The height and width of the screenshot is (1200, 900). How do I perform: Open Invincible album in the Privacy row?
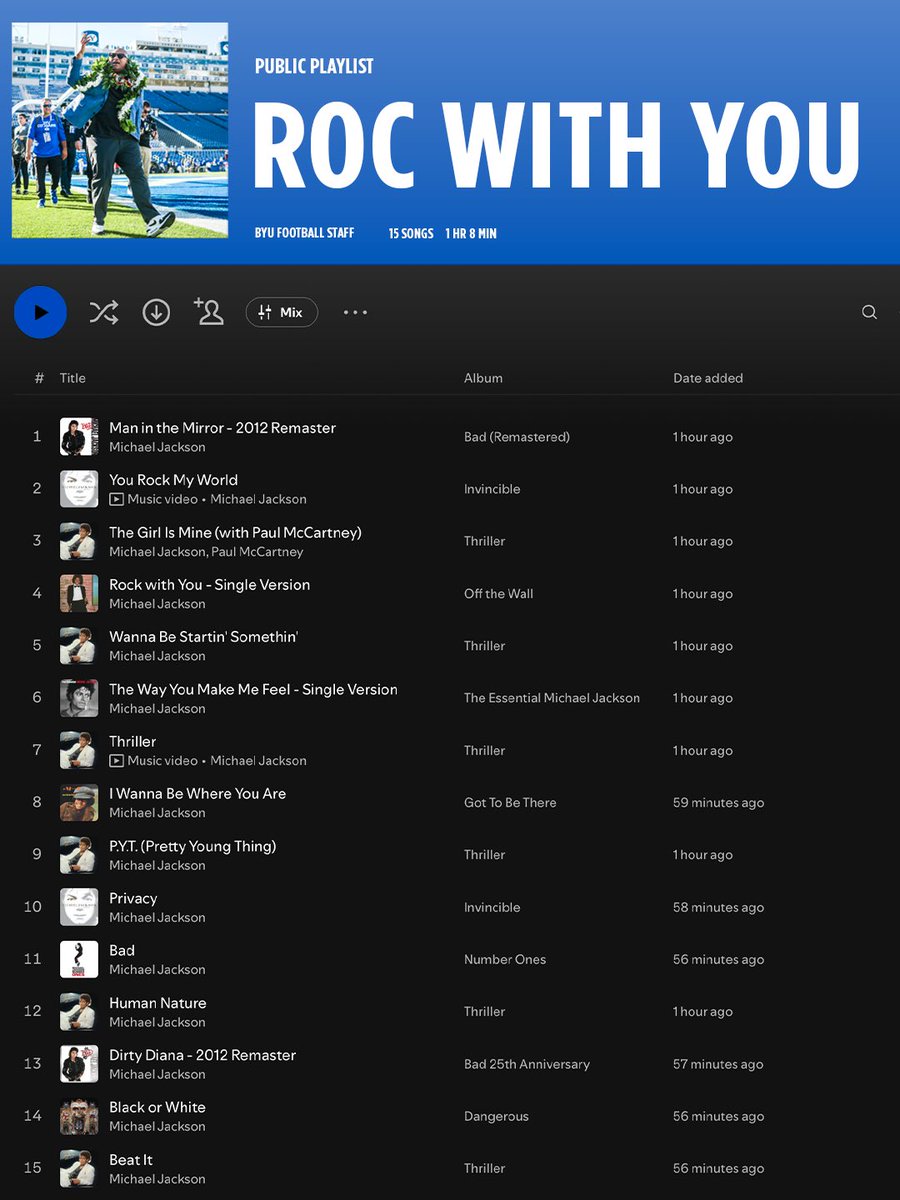tap(492, 907)
